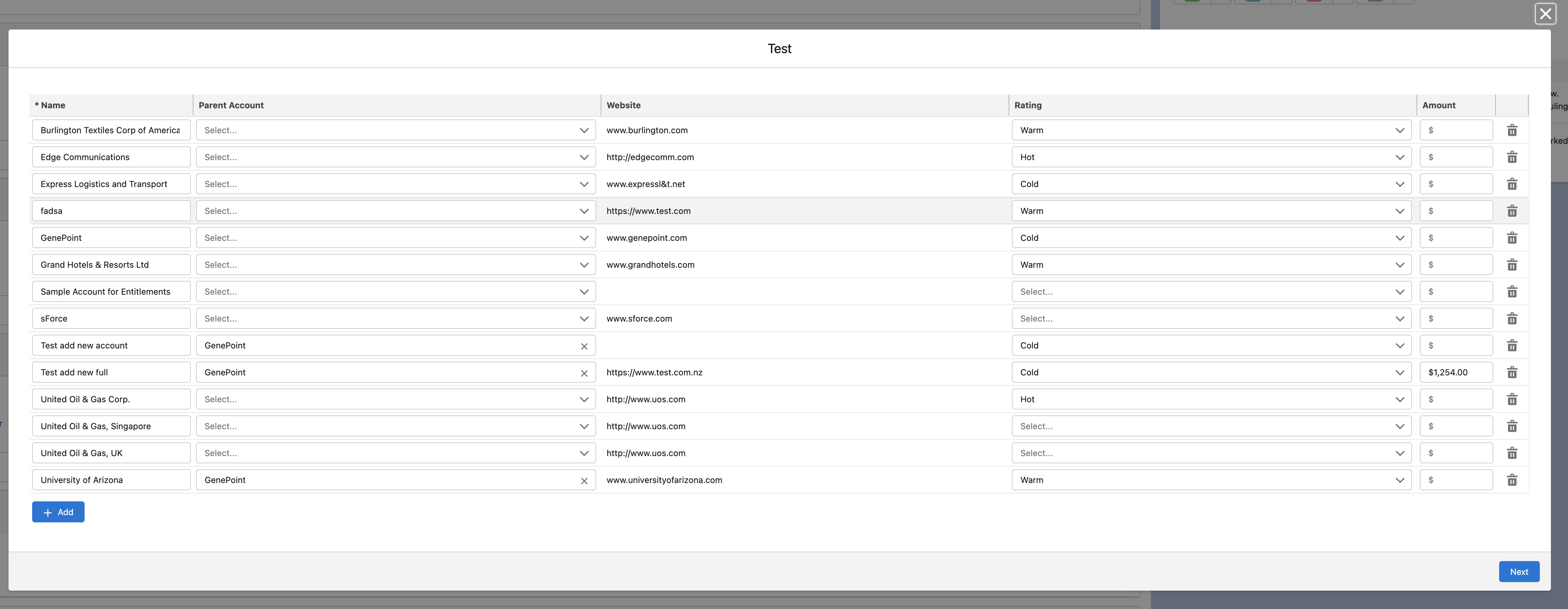Open the Rating dropdown for the sForce row
The image size is (1568, 609).
[x=1211, y=319]
